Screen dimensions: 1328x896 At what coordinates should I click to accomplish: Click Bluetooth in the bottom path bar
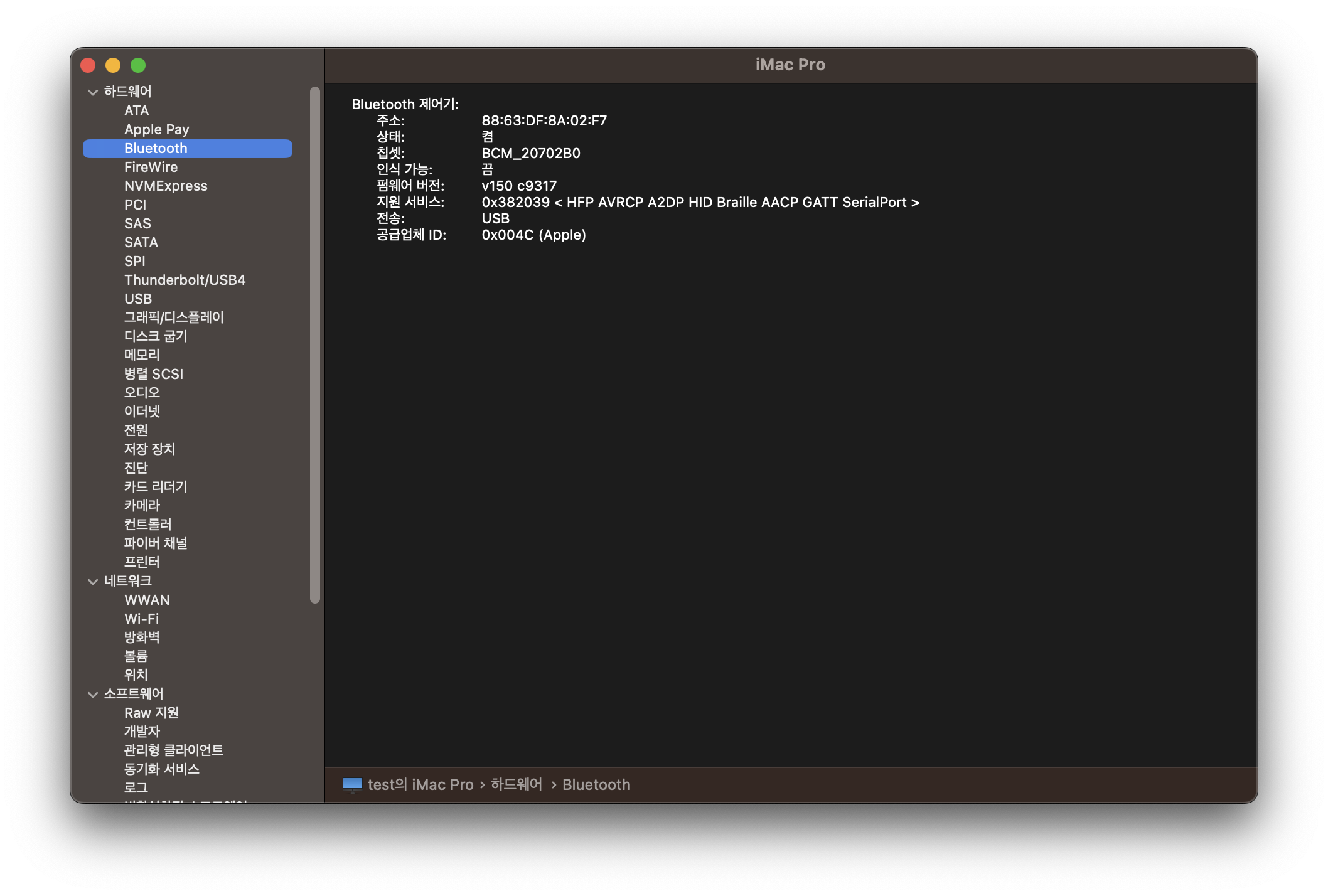[596, 785]
